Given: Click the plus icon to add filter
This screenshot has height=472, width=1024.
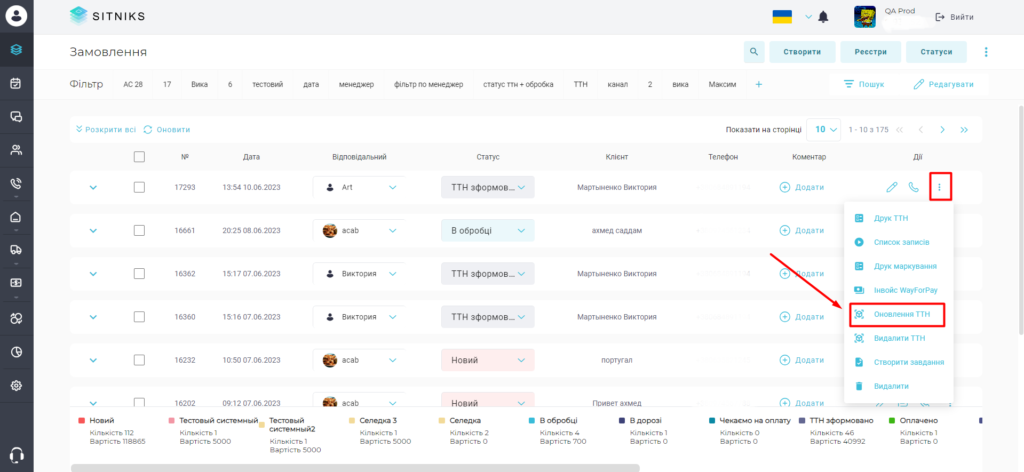Looking at the screenshot, I should 758,84.
